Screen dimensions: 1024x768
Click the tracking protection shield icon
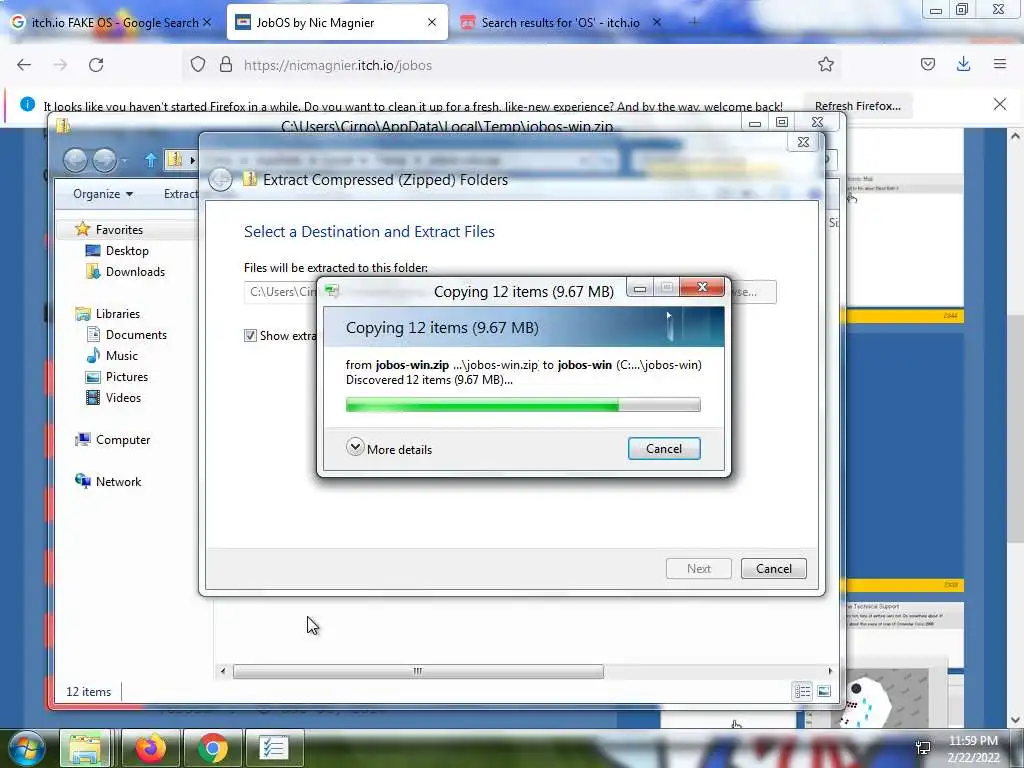pyautogui.click(x=198, y=65)
